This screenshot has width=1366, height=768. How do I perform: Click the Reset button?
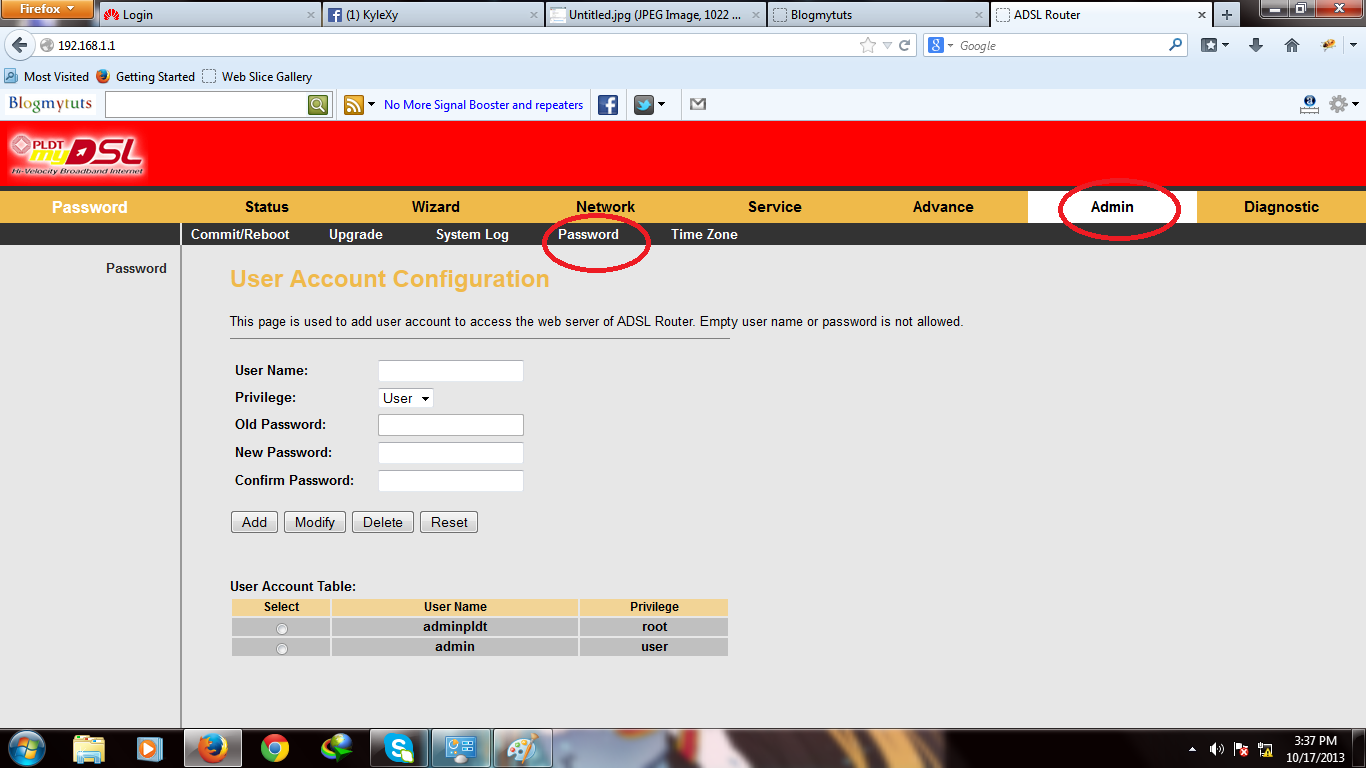pyautogui.click(x=449, y=522)
